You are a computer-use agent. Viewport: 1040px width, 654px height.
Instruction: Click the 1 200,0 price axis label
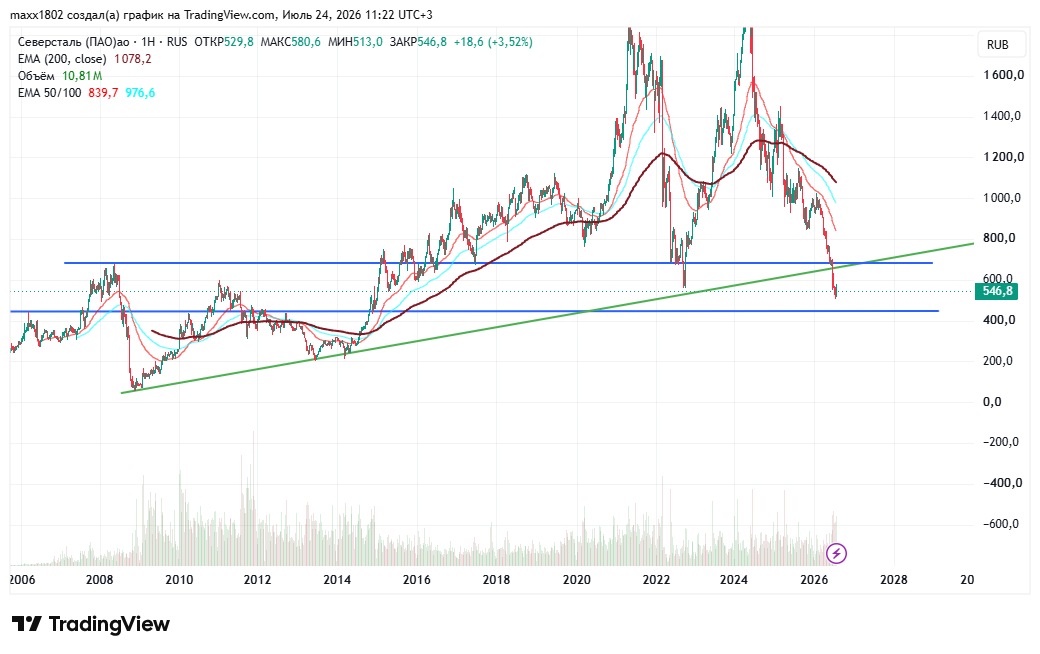tap(1004, 157)
